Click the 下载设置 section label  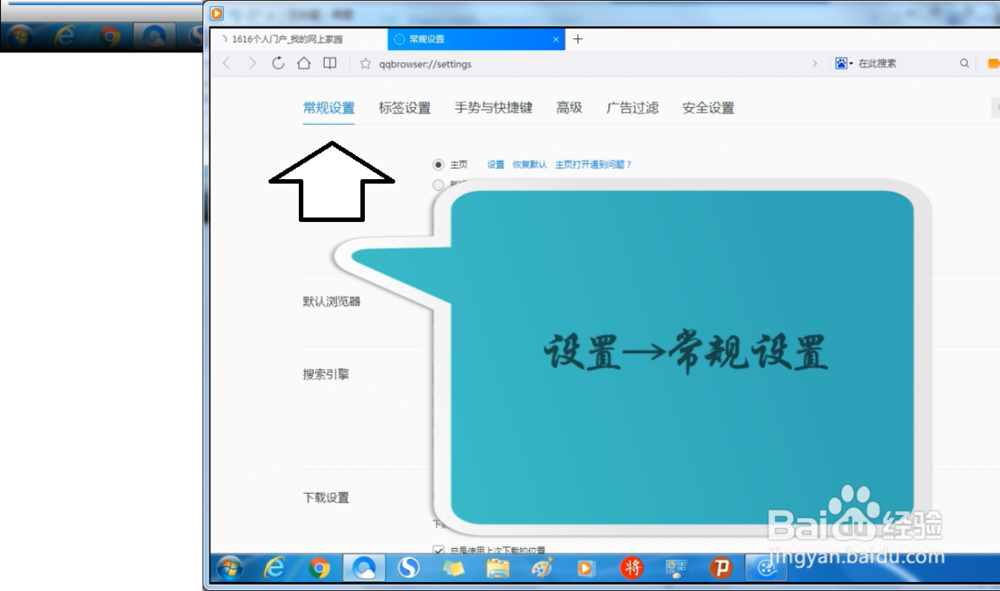326,497
